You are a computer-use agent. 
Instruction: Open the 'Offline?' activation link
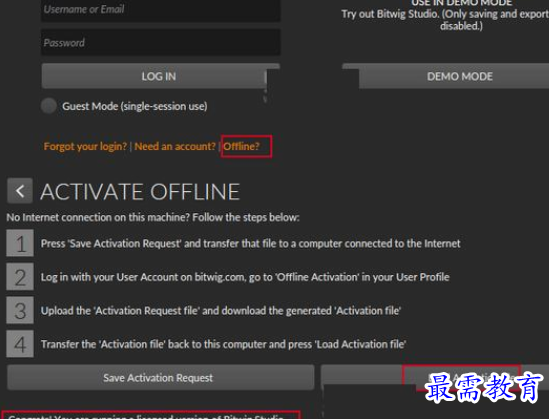(242, 146)
